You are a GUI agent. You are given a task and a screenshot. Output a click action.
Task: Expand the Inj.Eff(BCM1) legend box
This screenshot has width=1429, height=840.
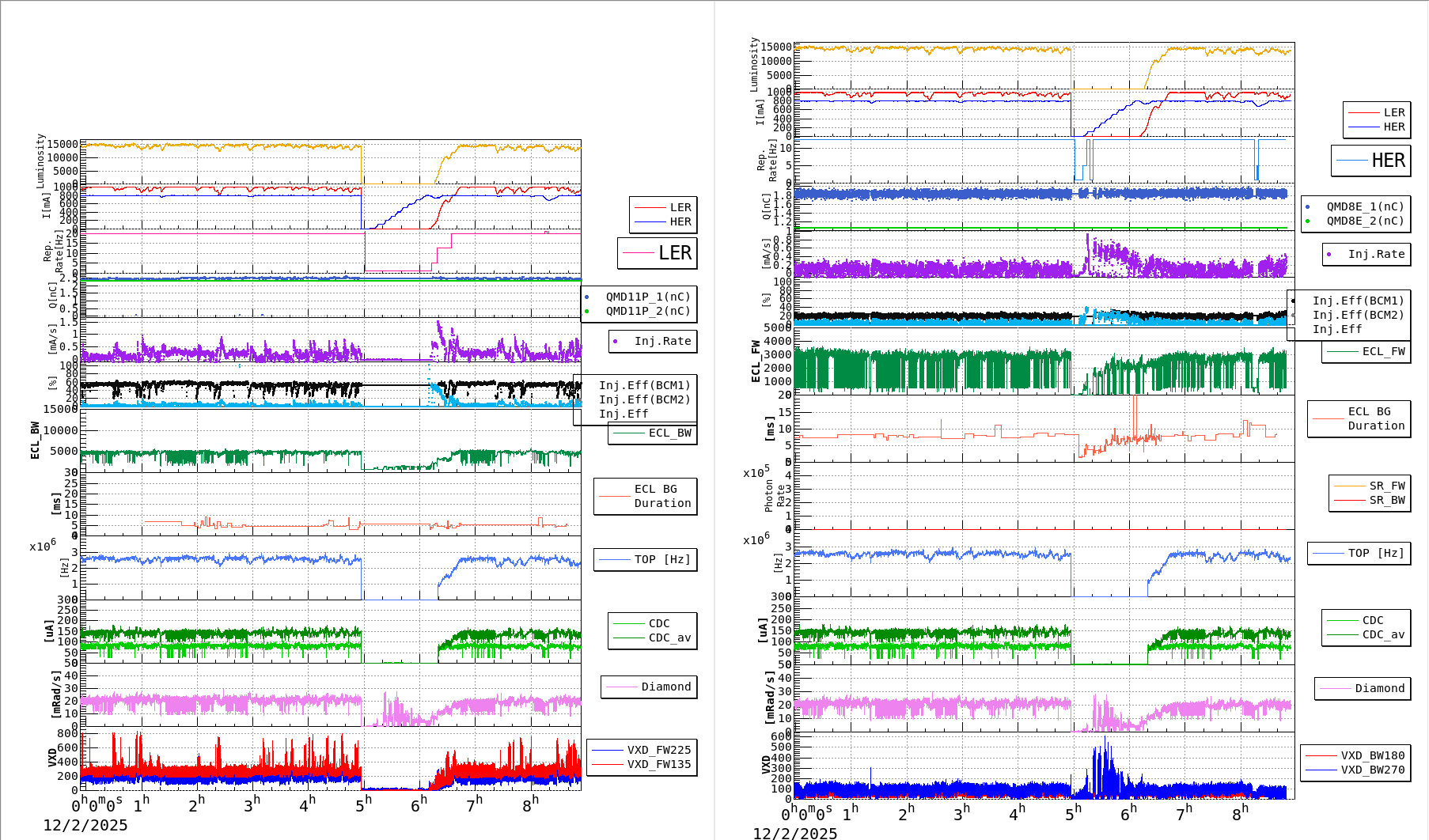point(642,387)
